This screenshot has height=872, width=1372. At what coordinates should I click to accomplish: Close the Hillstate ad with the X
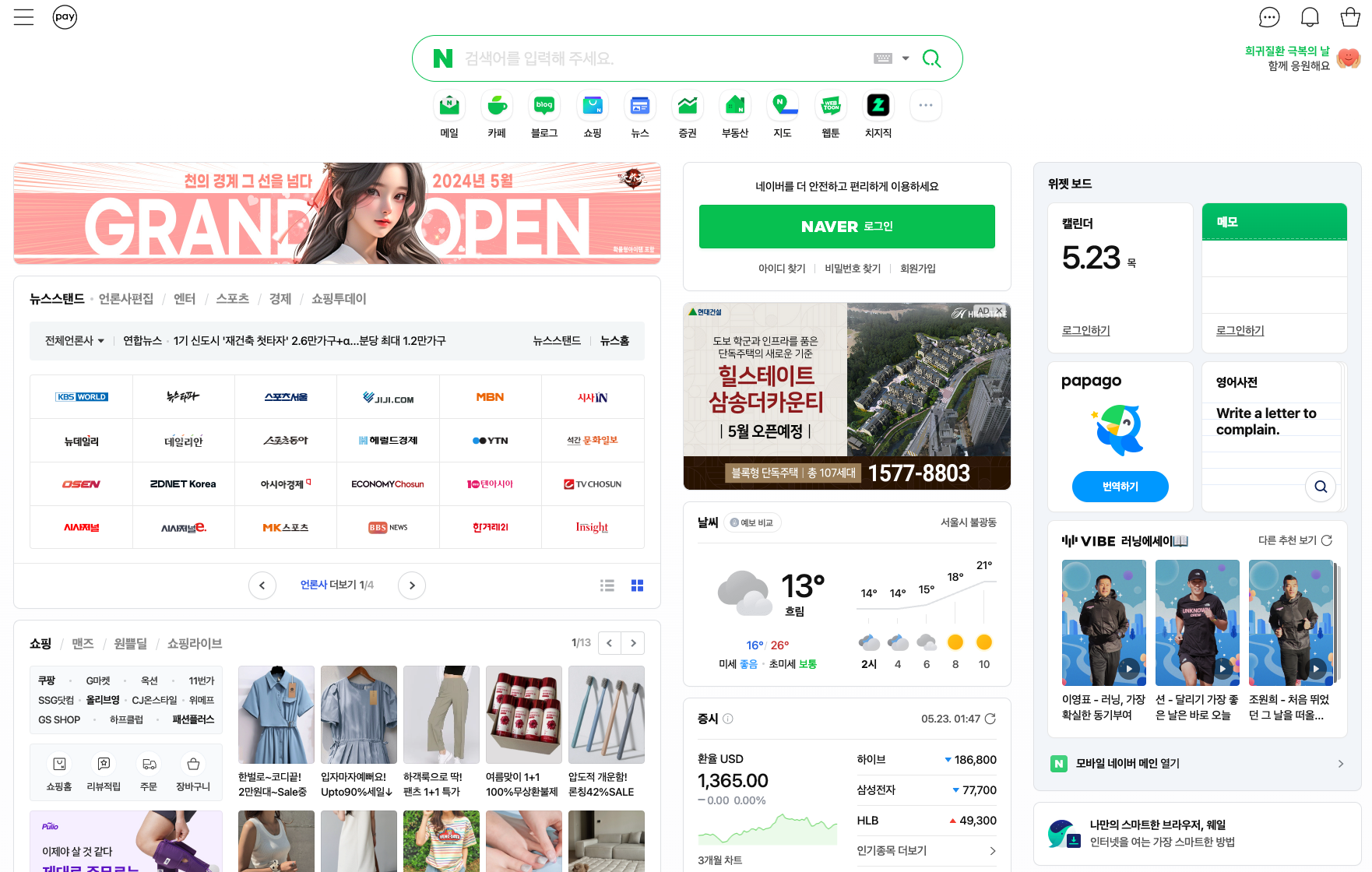coord(999,311)
